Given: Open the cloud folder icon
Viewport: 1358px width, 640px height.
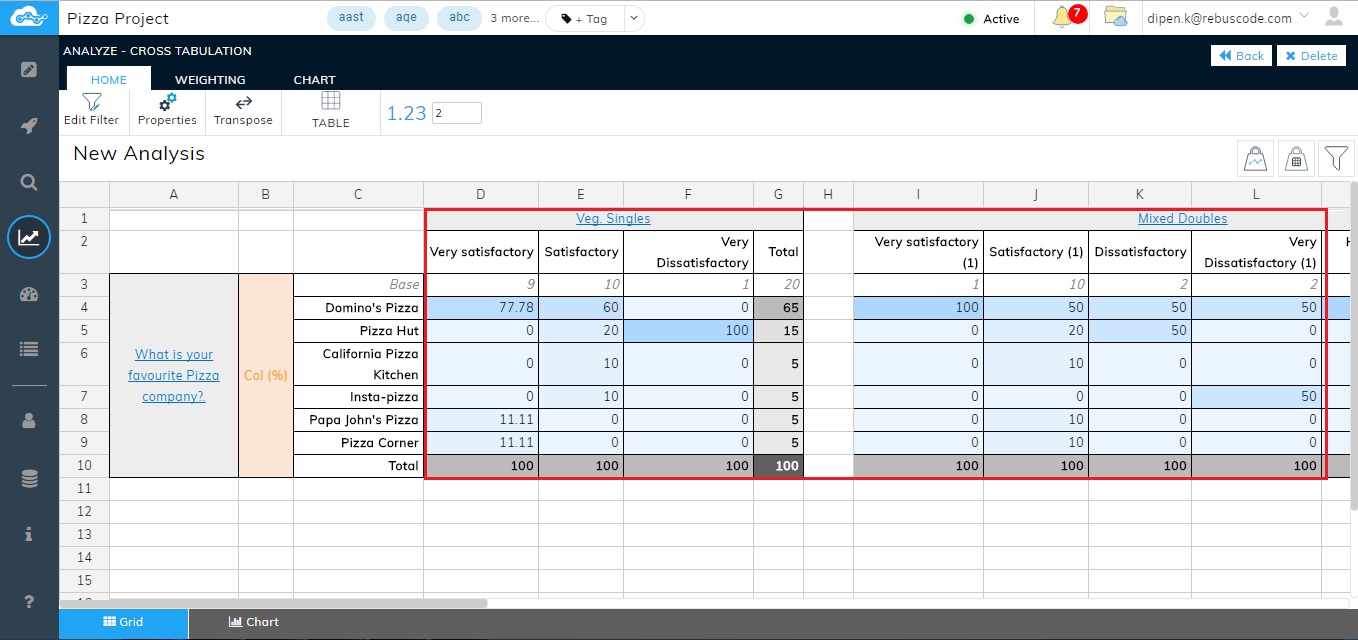Looking at the screenshot, I should tap(1115, 17).
